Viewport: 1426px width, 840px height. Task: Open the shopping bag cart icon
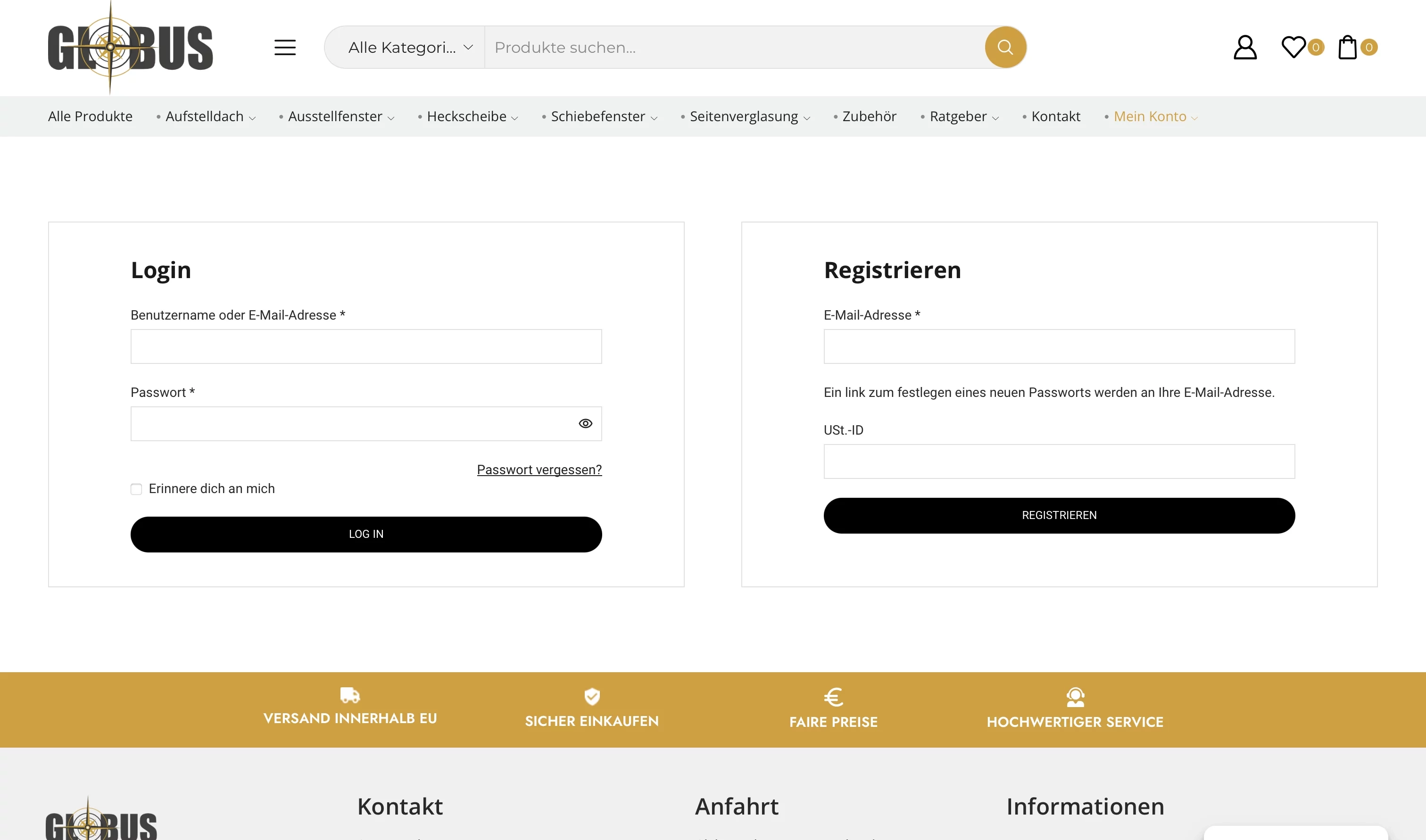coord(1347,48)
